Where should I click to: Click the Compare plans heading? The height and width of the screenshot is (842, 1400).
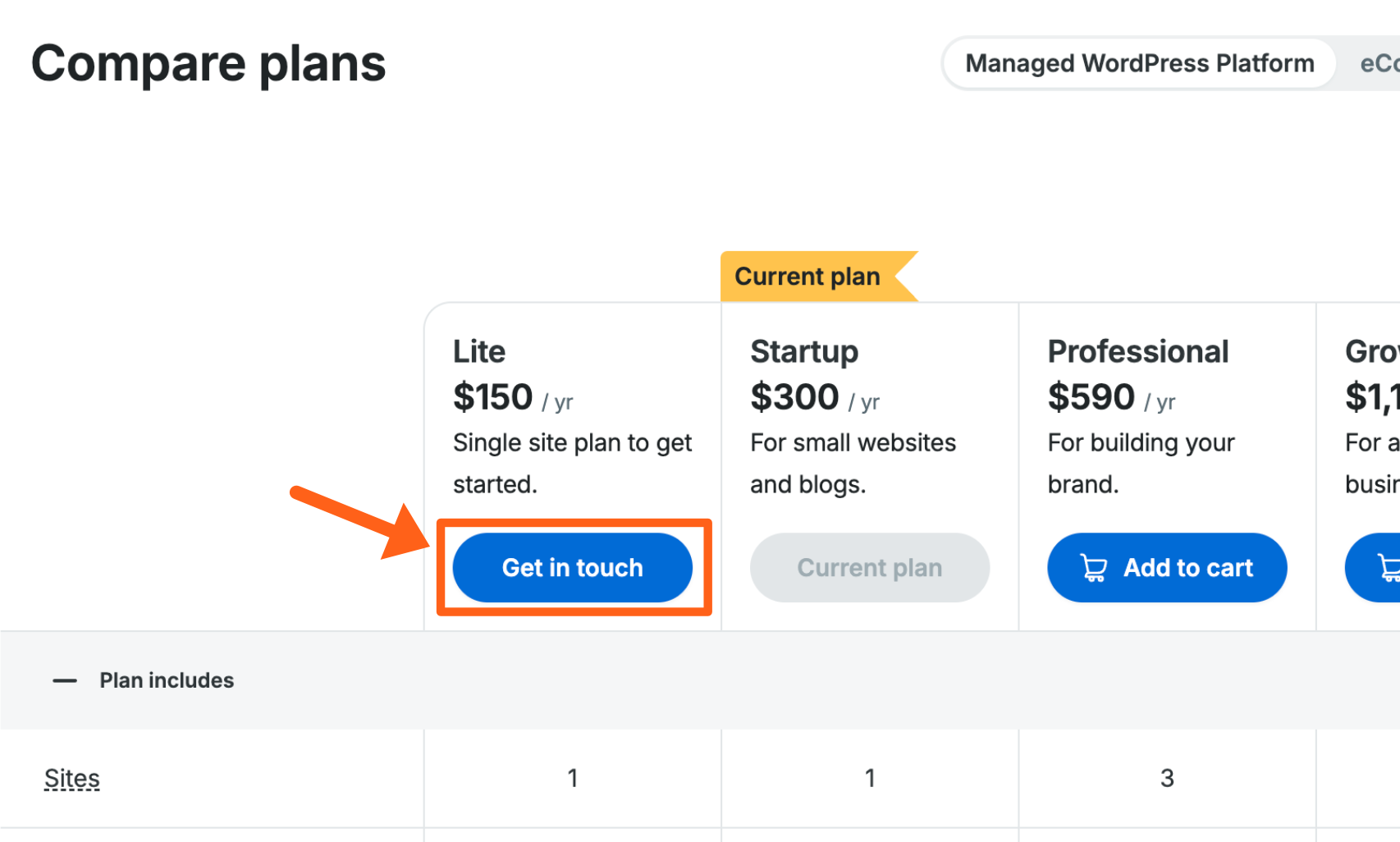pyautogui.click(x=208, y=64)
